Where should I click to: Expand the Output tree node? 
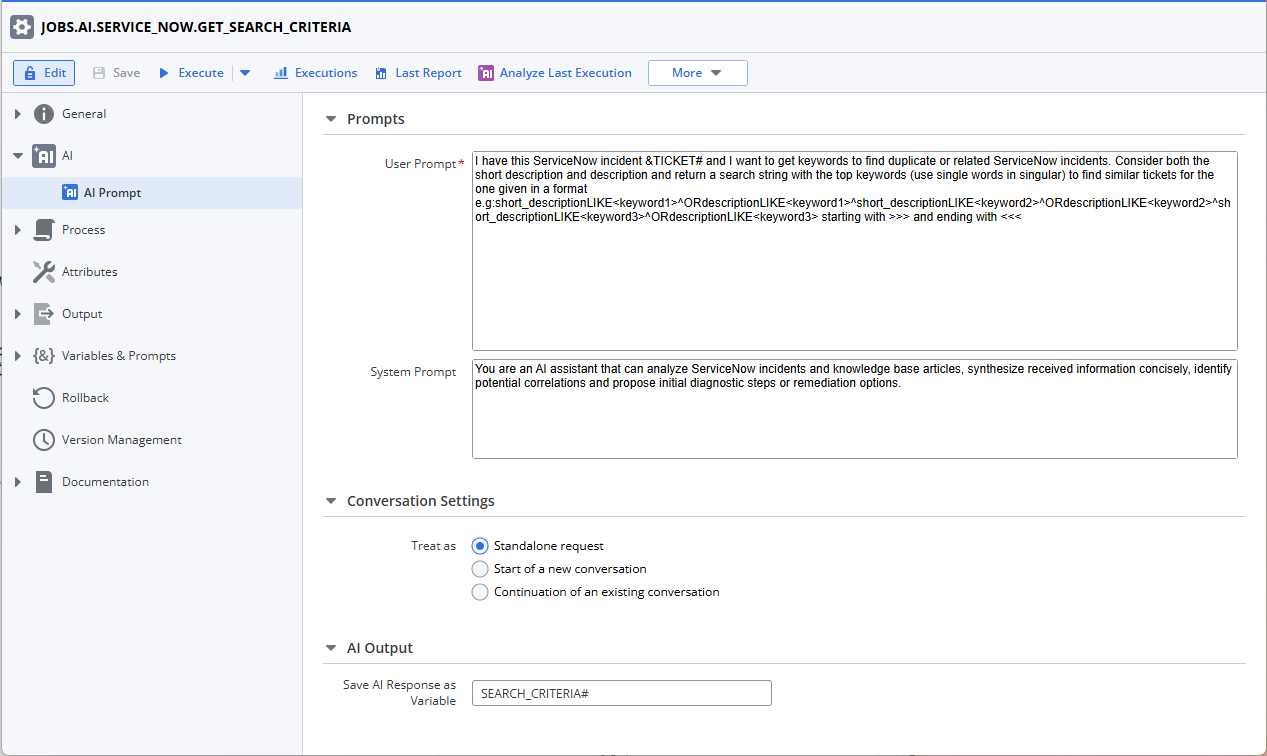click(18, 314)
